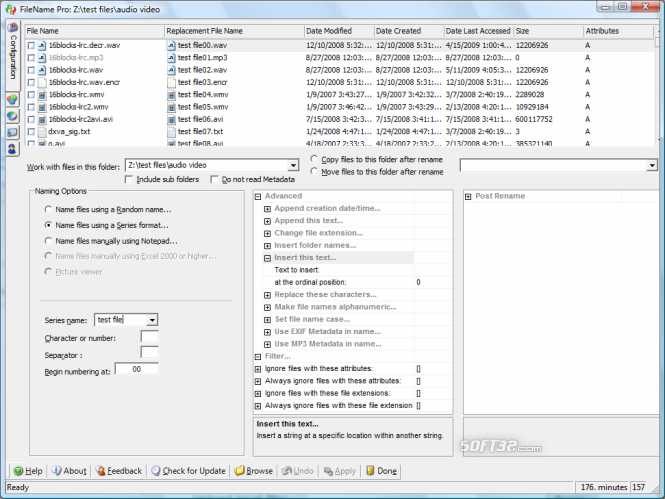
Task: Click the picture frame sidebar icon
Action: coord(12,132)
